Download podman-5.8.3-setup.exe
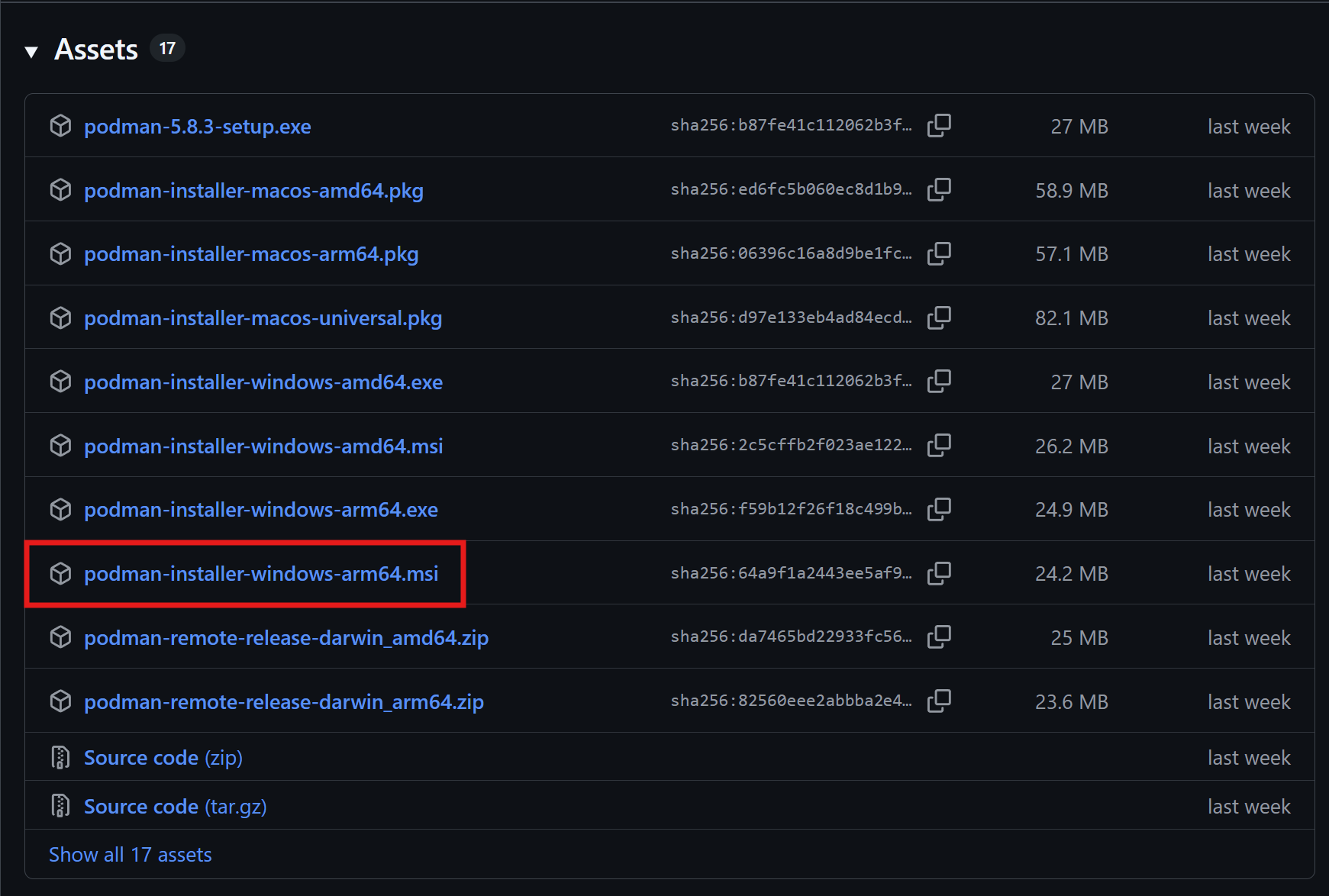The width and height of the screenshot is (1329, 896). (x=198, y=127)
